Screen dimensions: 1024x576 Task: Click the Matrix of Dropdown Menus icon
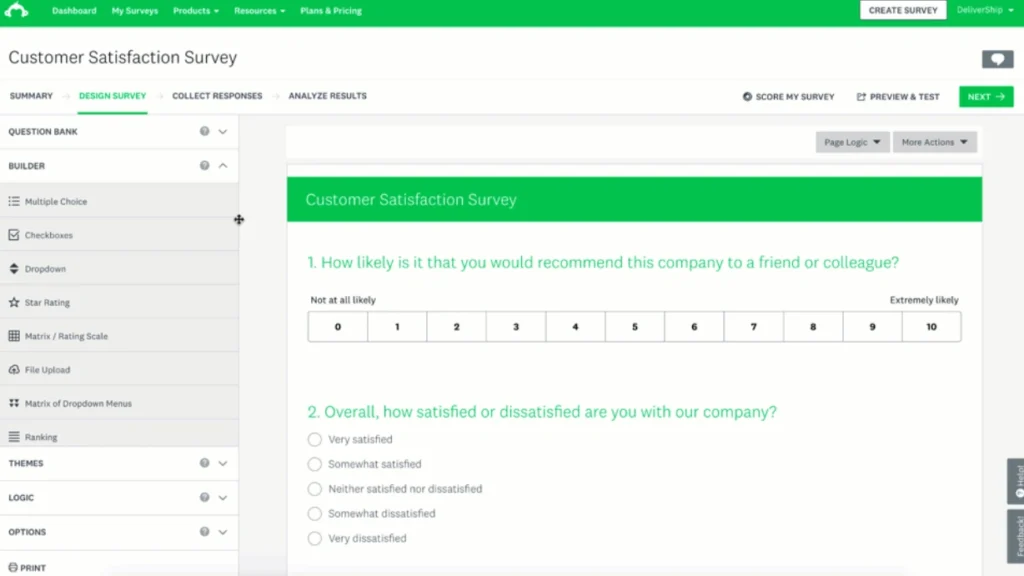tap(14, 403)
